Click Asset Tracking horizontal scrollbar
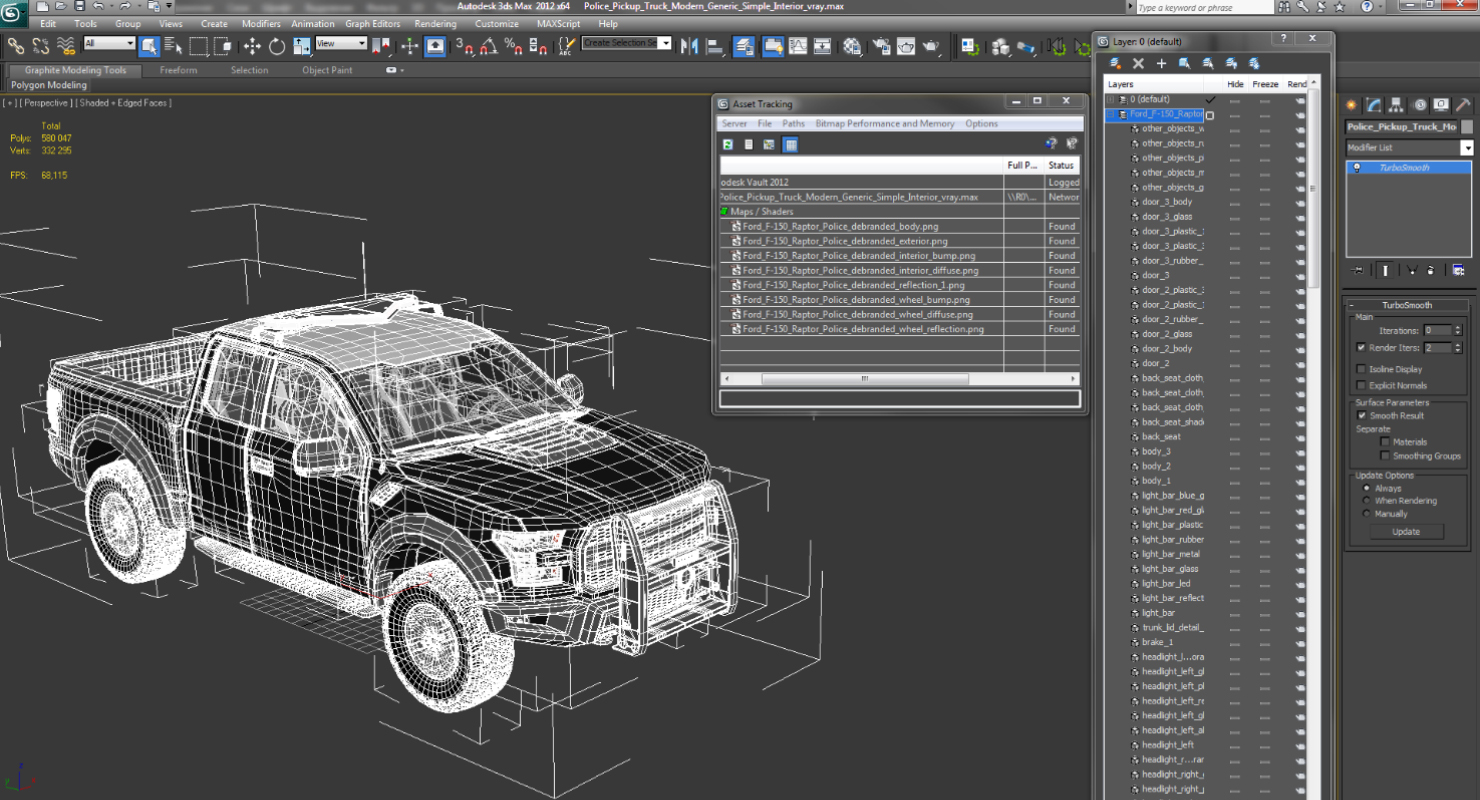Viewport: 1480px width, 800px height. tap(865, 379)
